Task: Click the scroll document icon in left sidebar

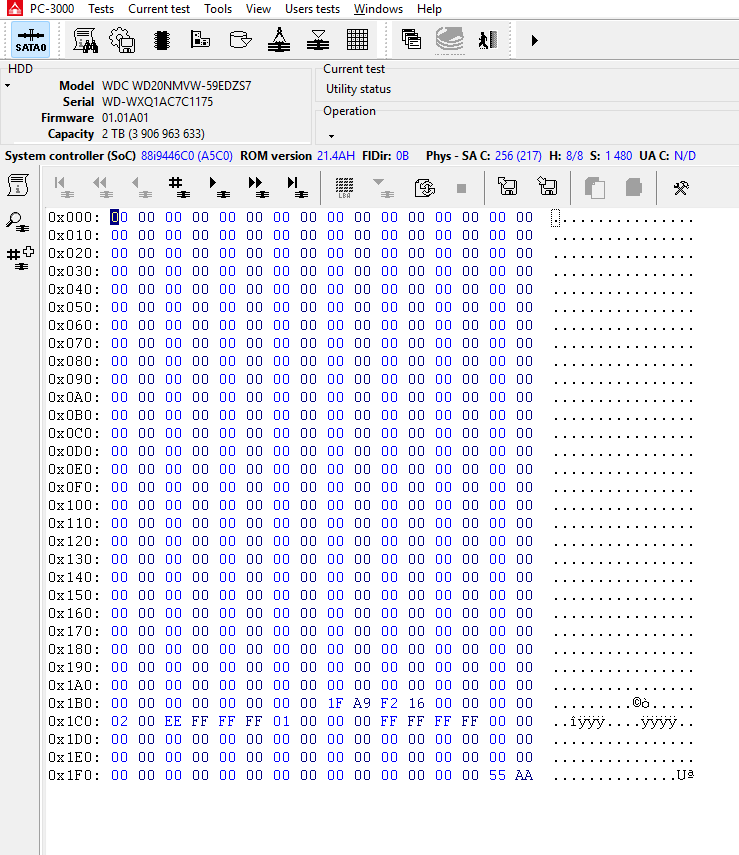Action: pyautogui.click(x=18, y=186)
